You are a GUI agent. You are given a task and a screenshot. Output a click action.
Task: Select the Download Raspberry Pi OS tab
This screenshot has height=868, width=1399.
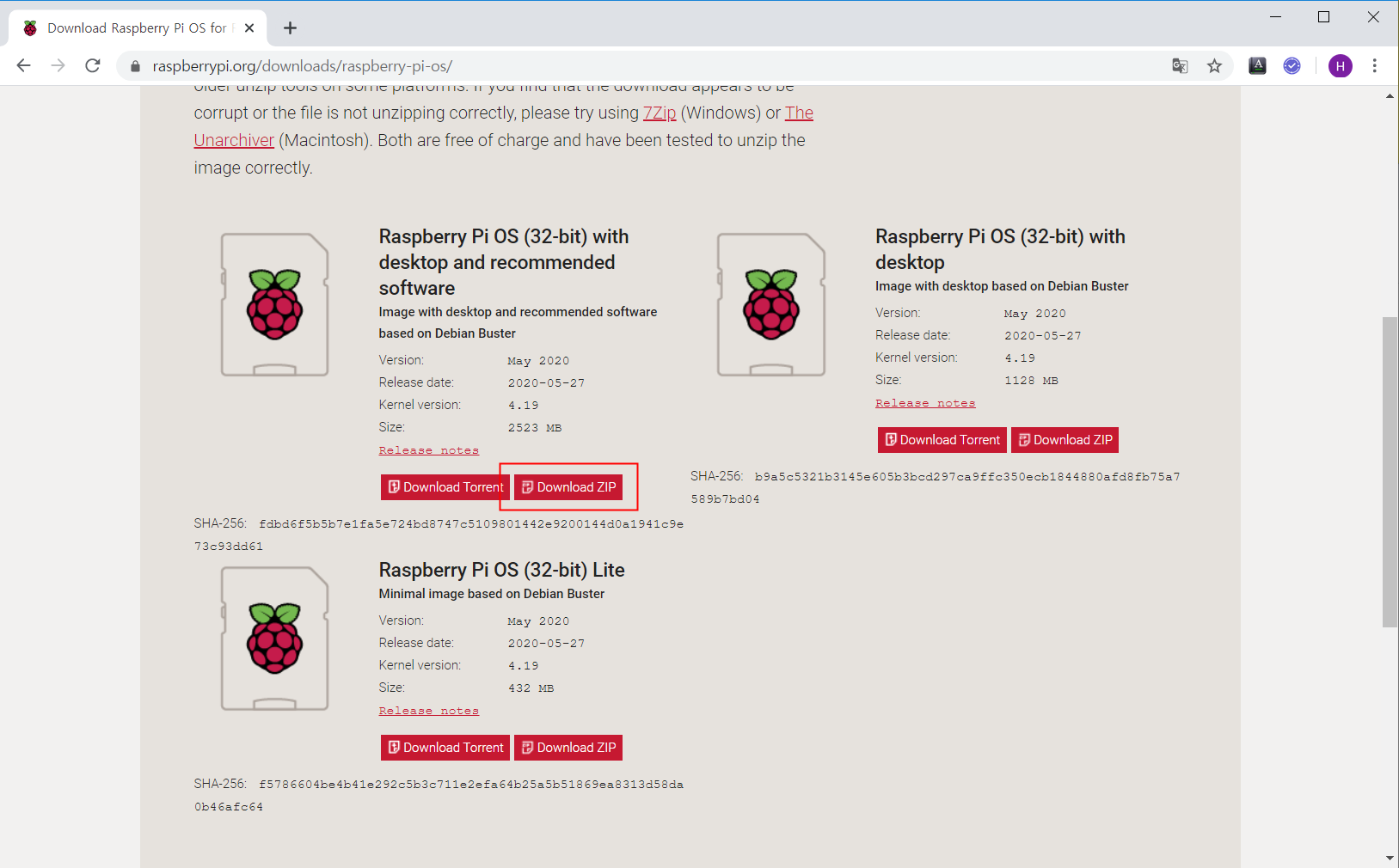(138, 28)
